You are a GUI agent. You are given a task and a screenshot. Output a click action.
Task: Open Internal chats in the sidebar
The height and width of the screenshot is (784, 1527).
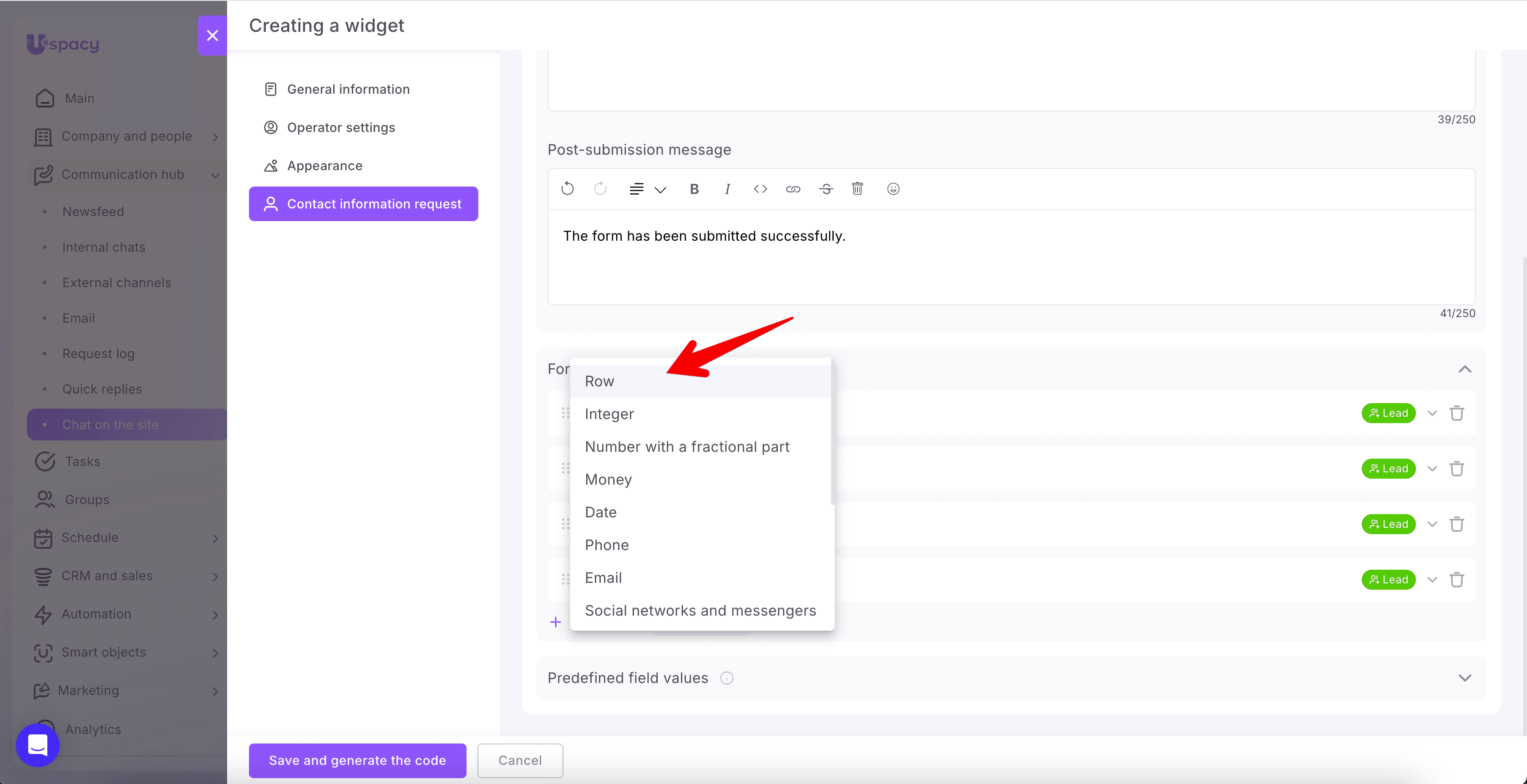(x=104, y=247)
